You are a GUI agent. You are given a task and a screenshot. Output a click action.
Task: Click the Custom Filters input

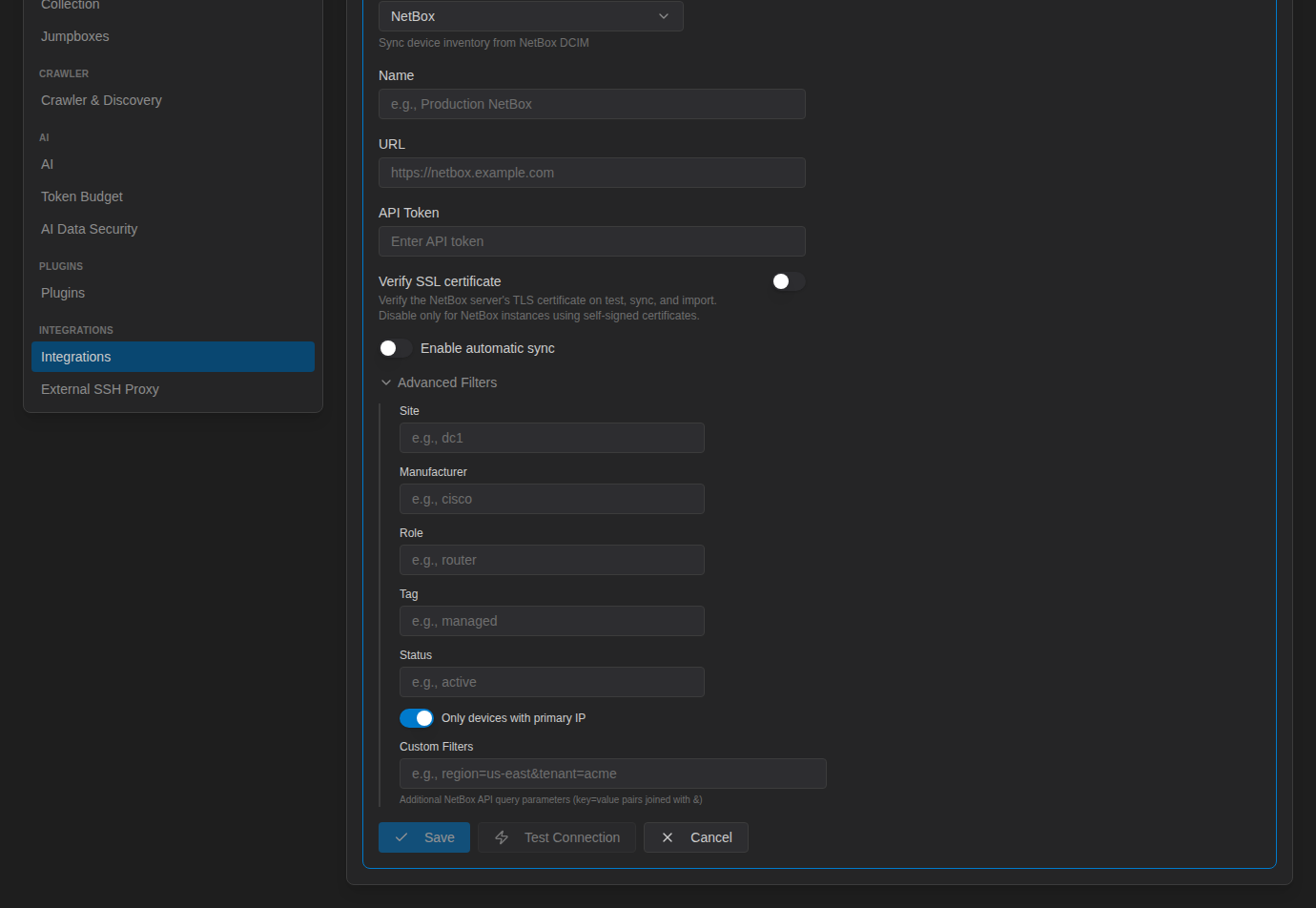(613, 774)
